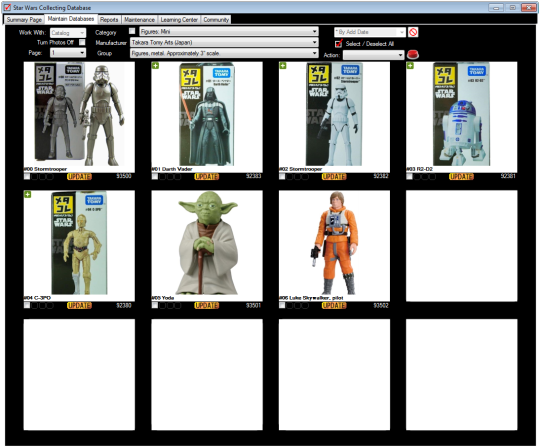
Task: Check the box under #04 C-3PO
Action: 27,305
